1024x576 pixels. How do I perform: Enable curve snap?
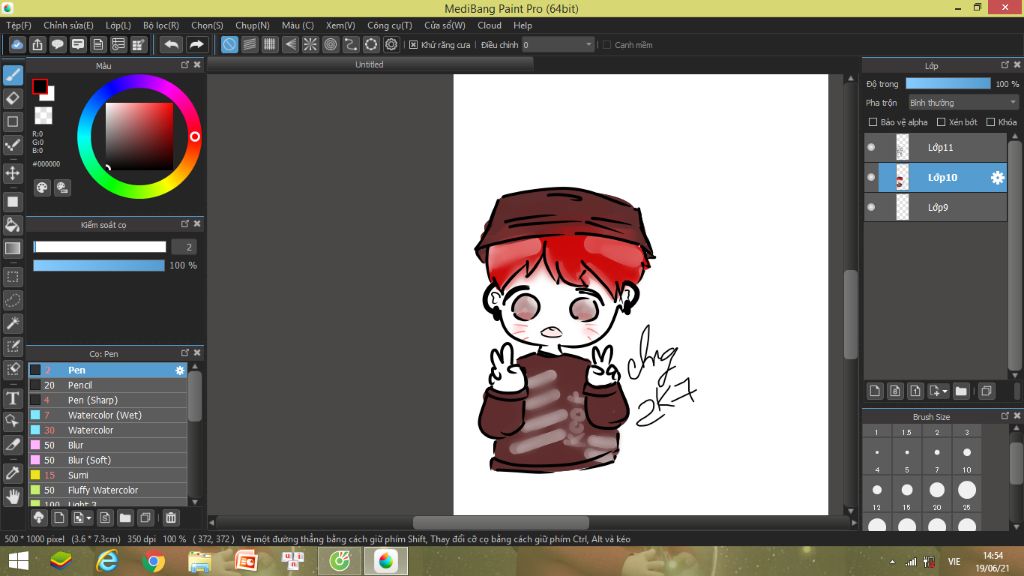pyautogui.click(x=351, y=44)
